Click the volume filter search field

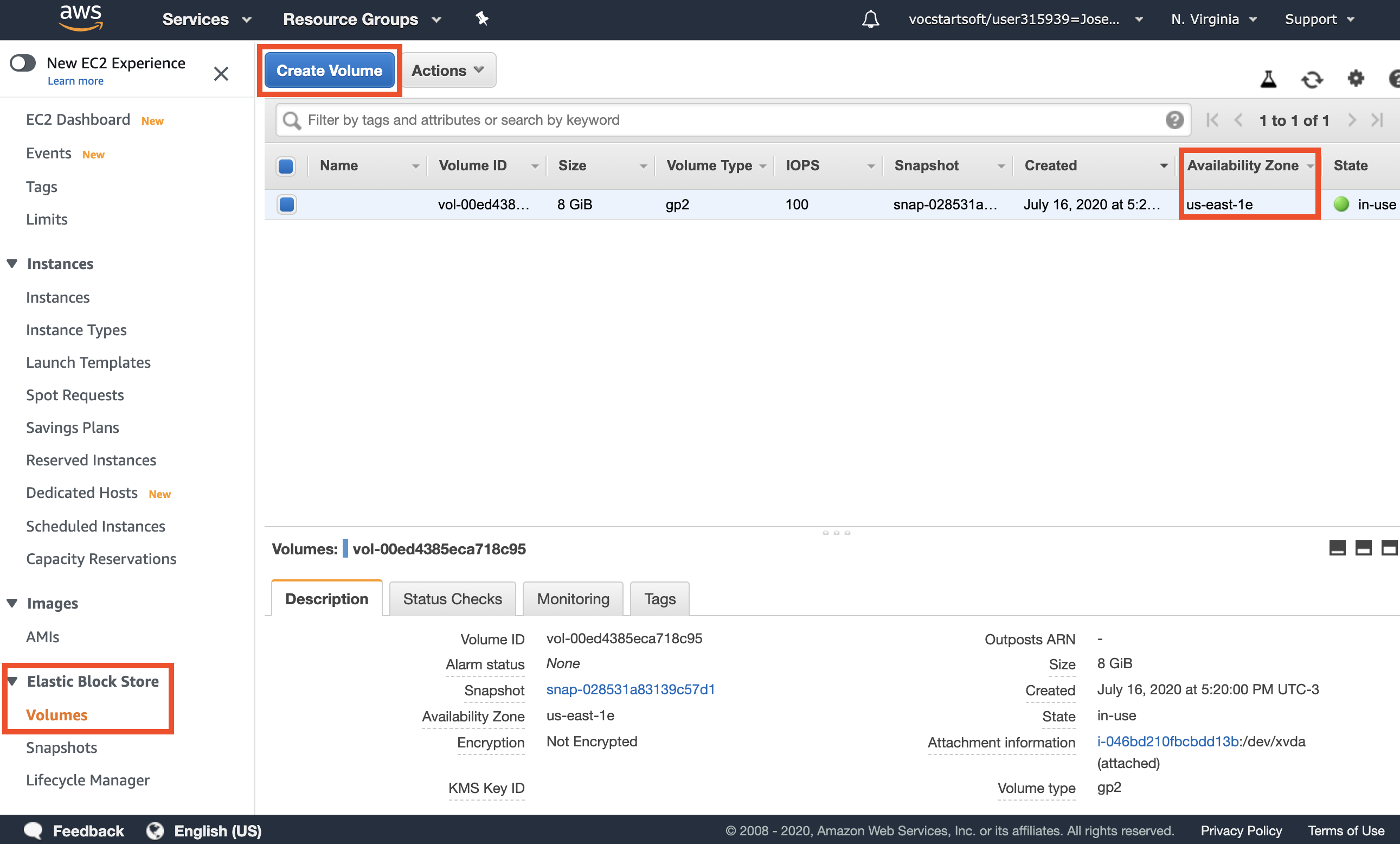click(727, 120)
